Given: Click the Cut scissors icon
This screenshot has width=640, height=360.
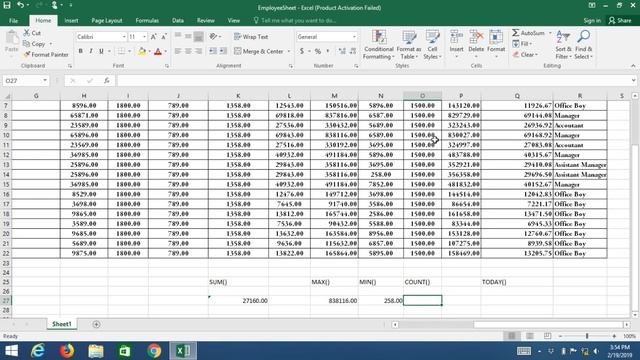Looking at the screenshot, I should 27,33.
